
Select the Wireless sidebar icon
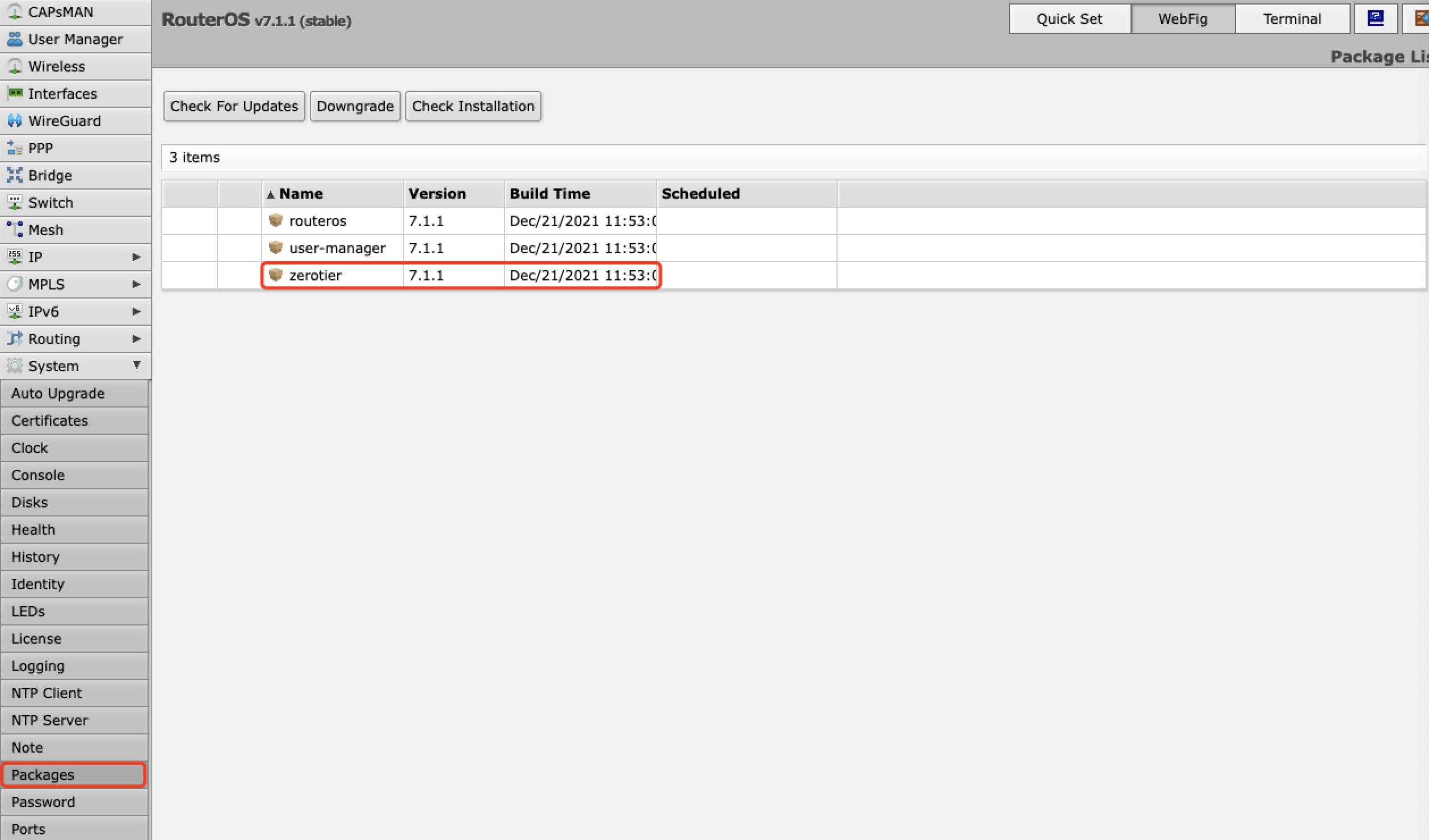tap(15, 66)
